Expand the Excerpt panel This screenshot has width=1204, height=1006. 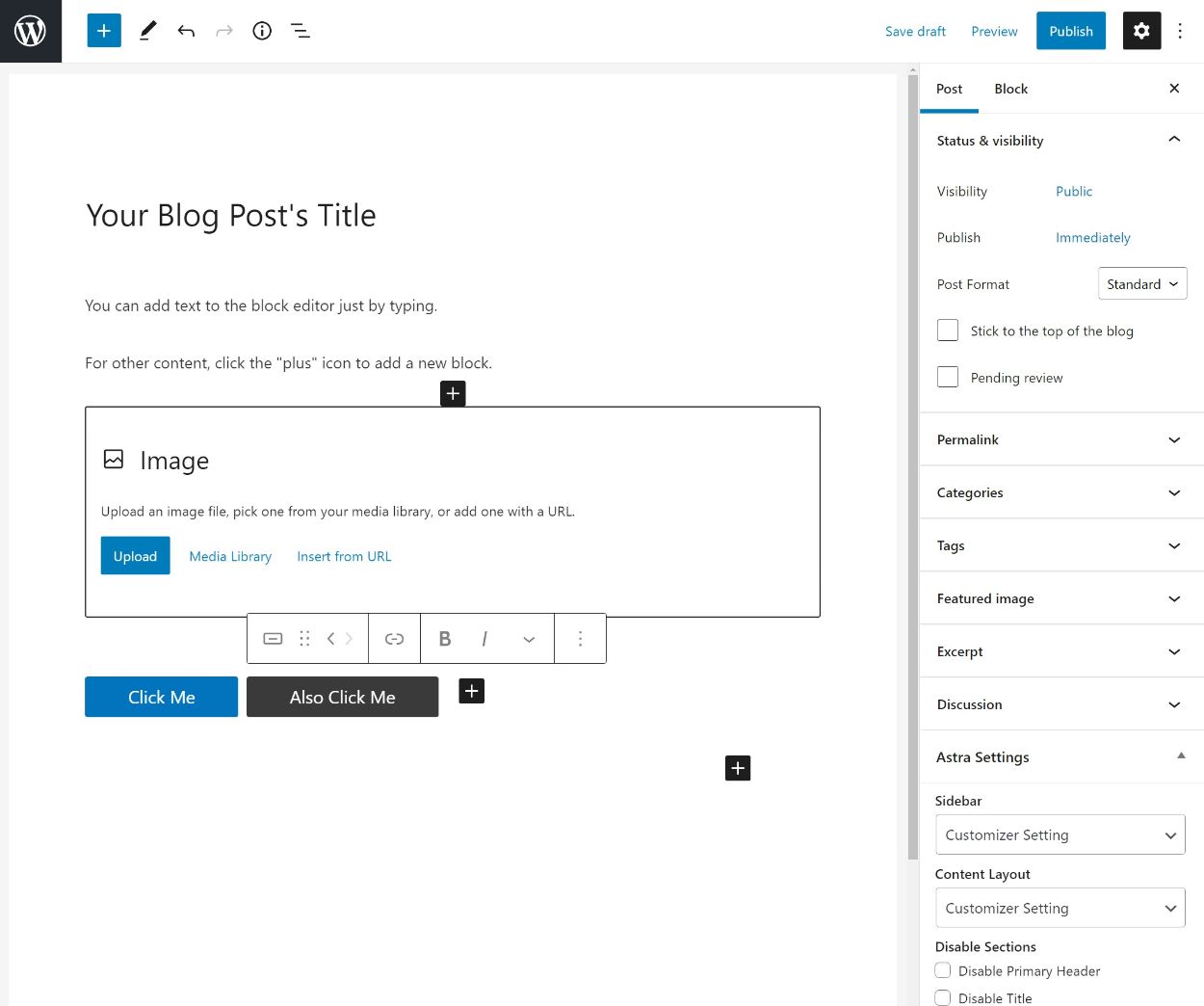point(1061,651)
